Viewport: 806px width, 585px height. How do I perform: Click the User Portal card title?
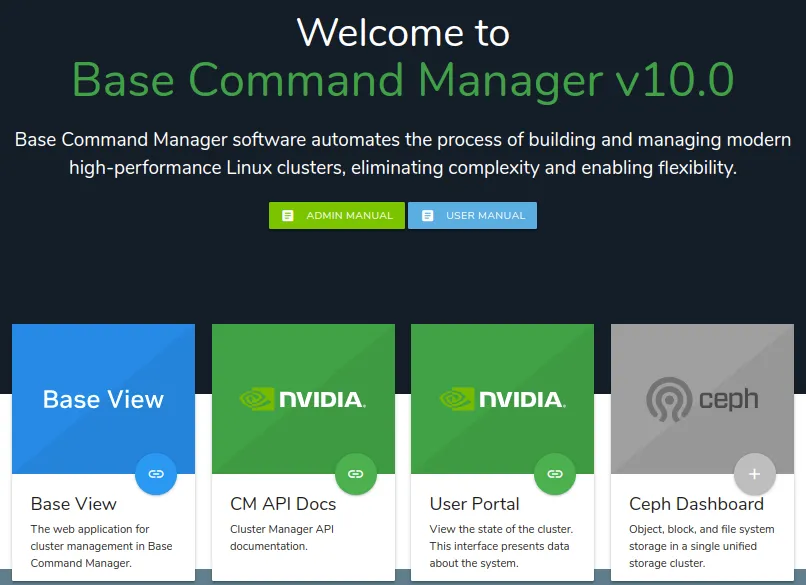[x=474, y=504]
